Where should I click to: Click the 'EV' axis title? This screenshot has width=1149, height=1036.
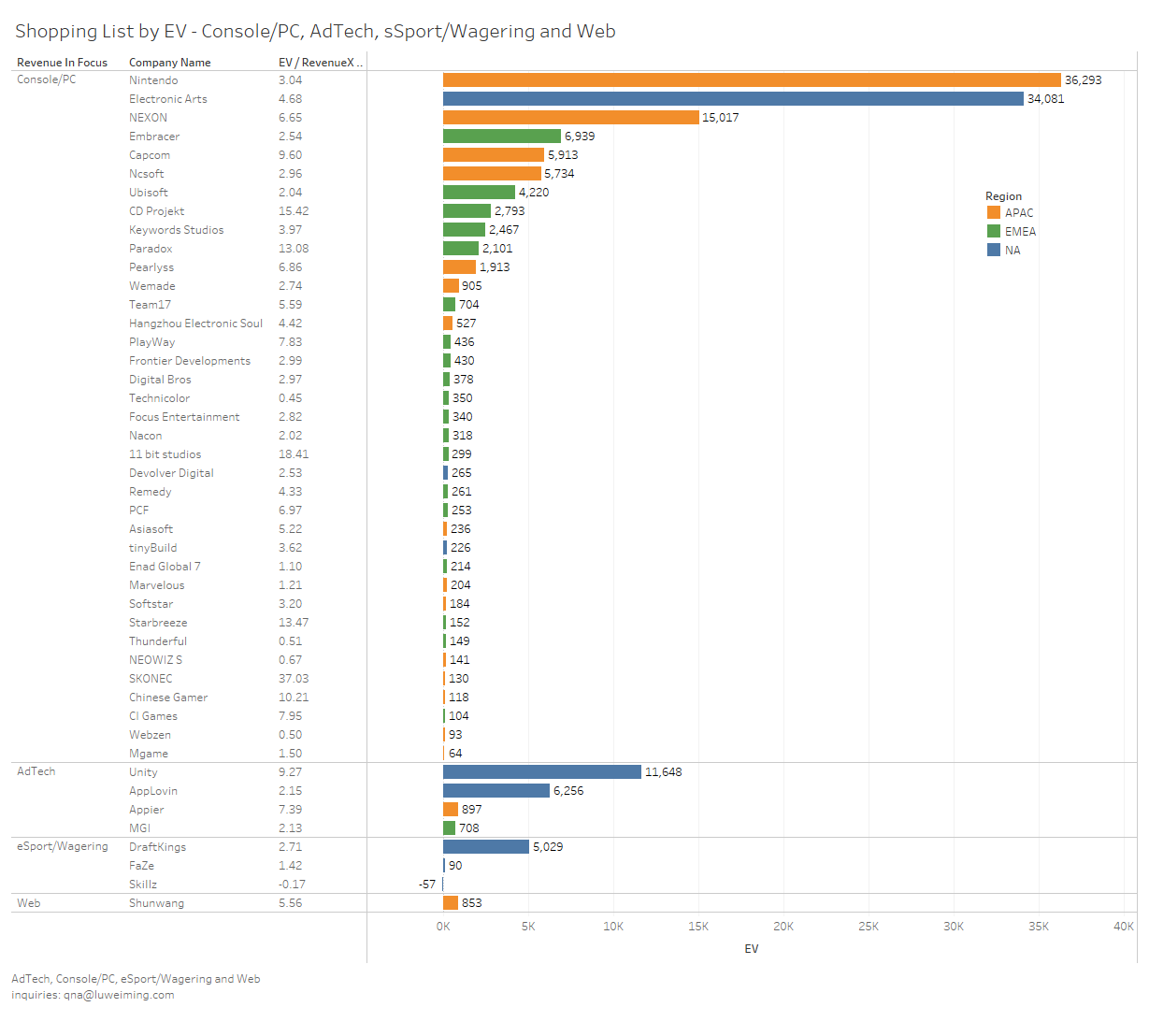752,949
